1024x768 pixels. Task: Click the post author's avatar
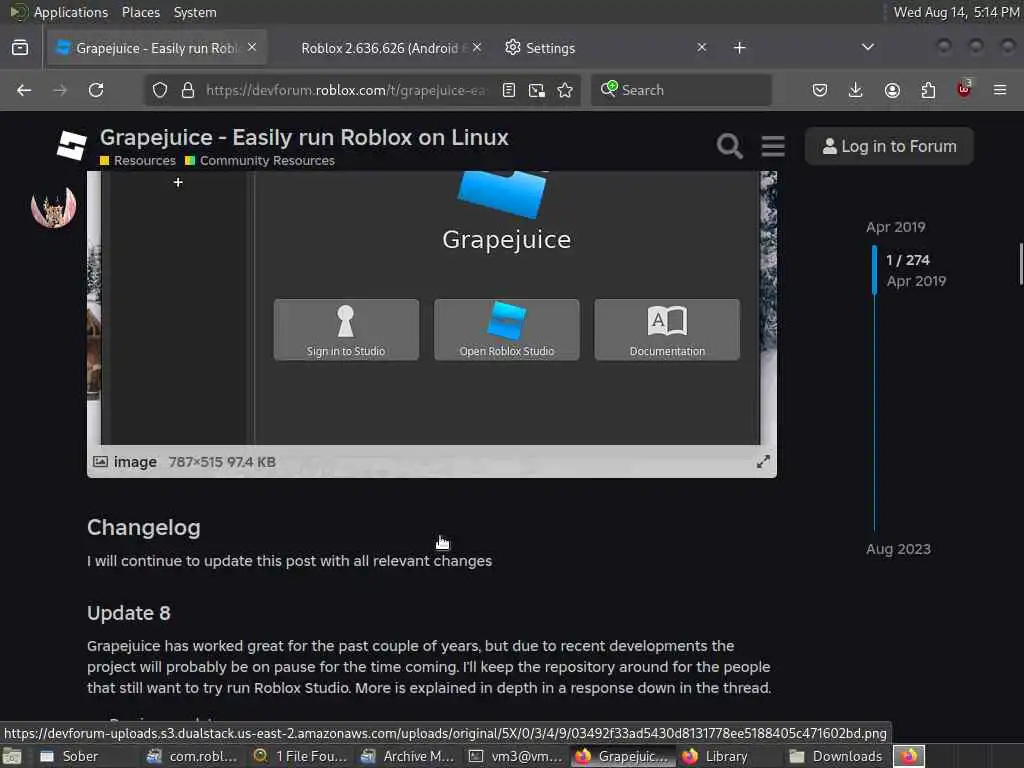(54, 207)
